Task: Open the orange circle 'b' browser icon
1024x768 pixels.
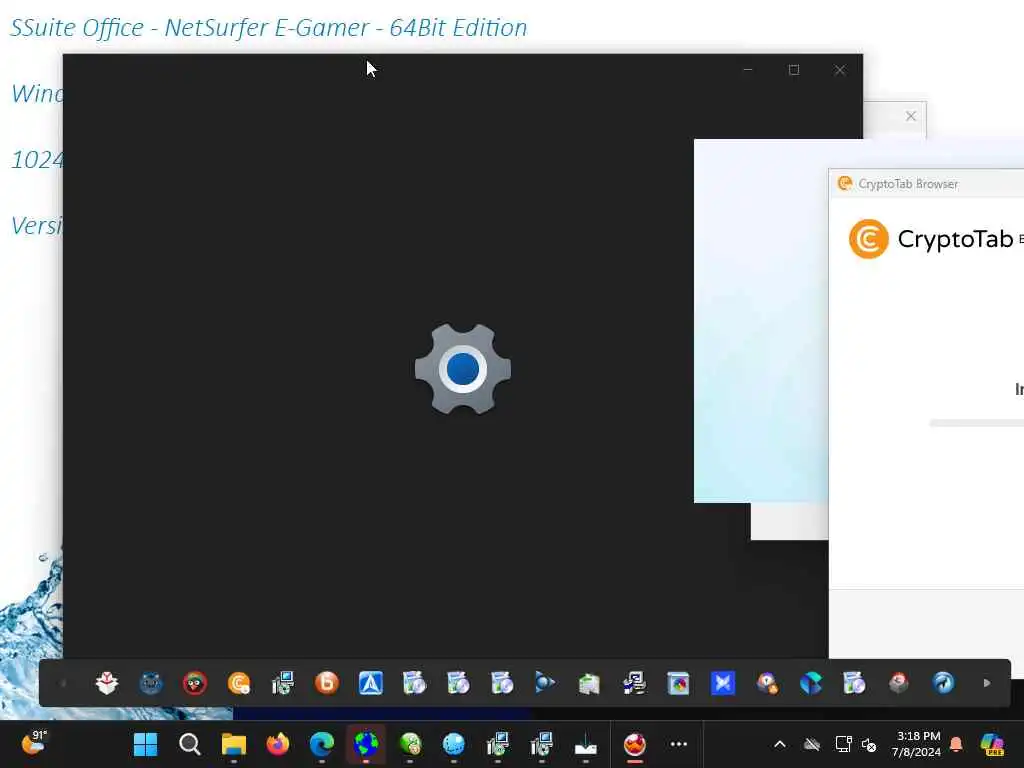Action: click(x=327, y=683)
